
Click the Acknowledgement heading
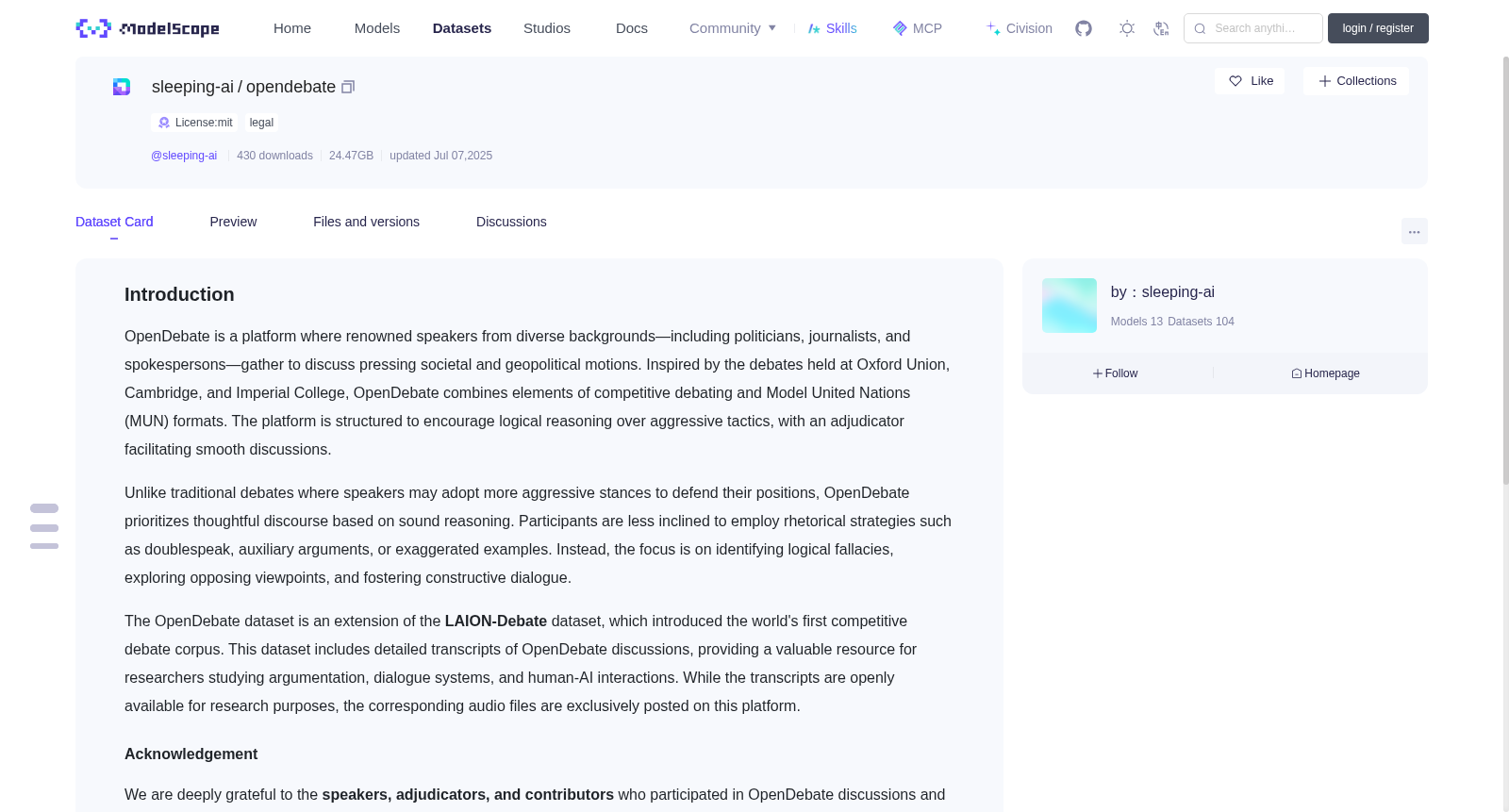(x=191, y=754)
